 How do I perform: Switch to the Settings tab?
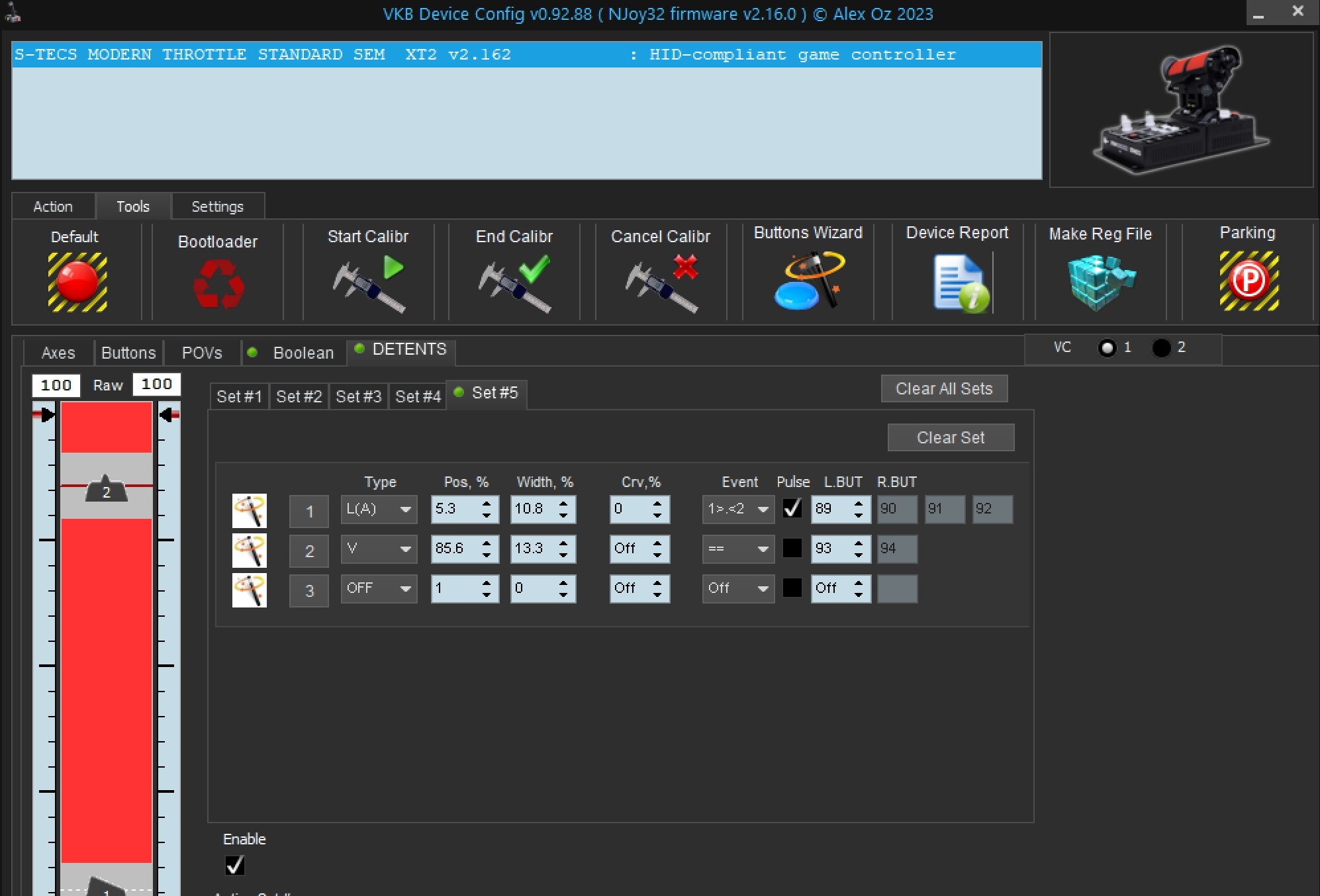pos(218,206)
